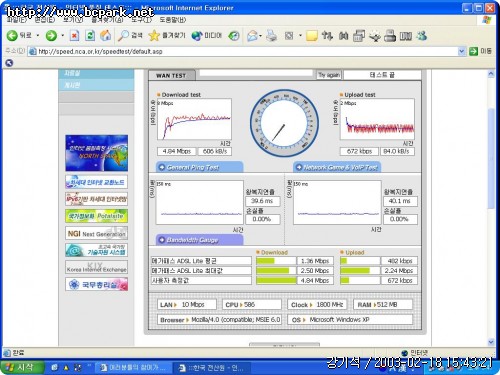This screenshot has height=375, width=500.
Task: Click the Try again button
Action: (329, 75)
